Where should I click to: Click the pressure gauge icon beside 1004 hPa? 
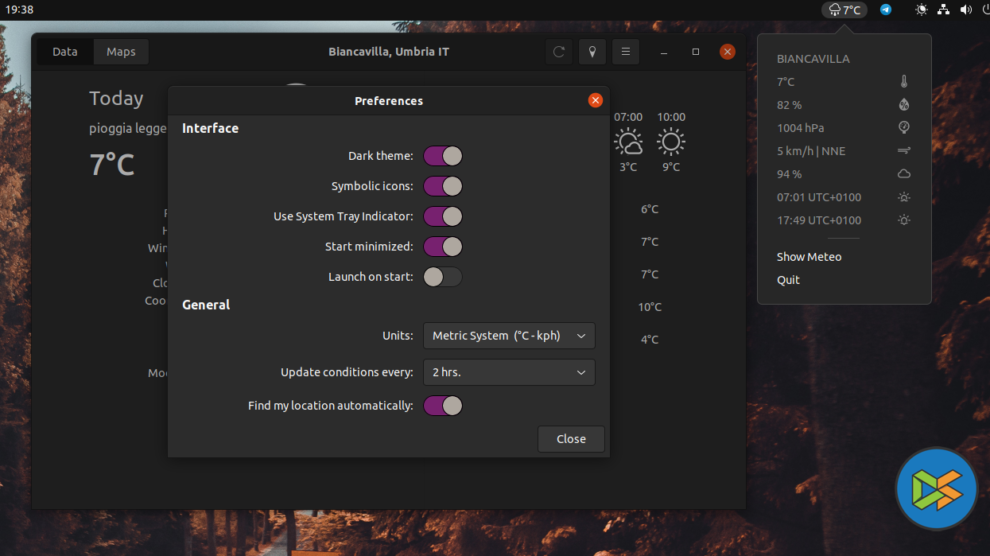(x=904, y=127)
